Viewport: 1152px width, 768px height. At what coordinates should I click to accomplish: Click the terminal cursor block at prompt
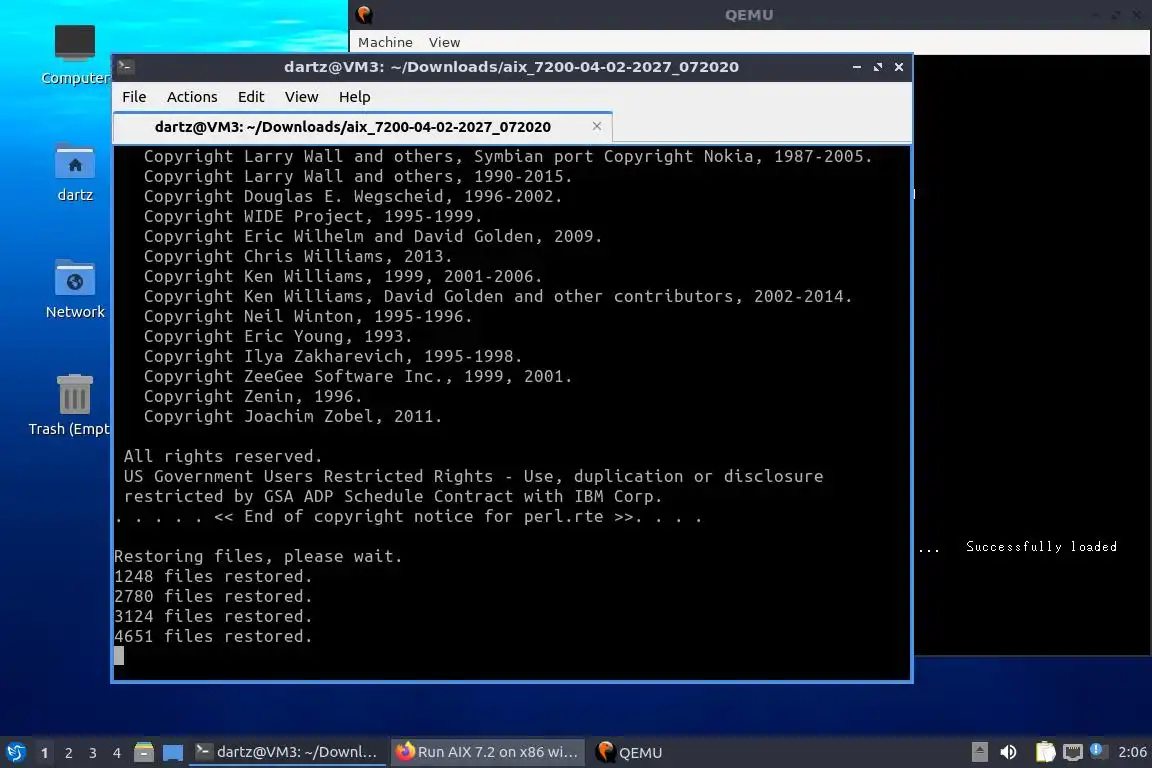[119, 656]
